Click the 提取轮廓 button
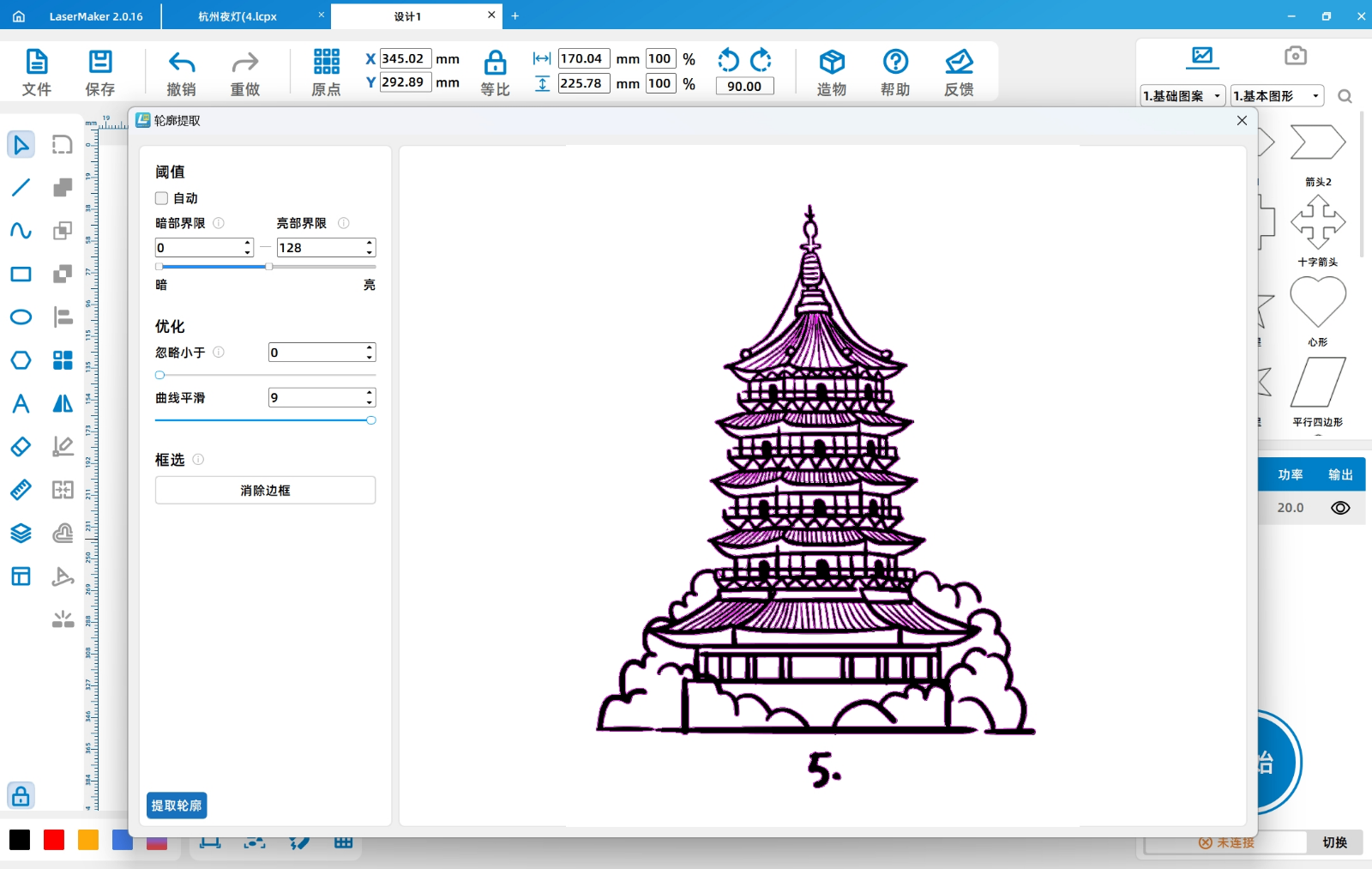 pos(176,806)
